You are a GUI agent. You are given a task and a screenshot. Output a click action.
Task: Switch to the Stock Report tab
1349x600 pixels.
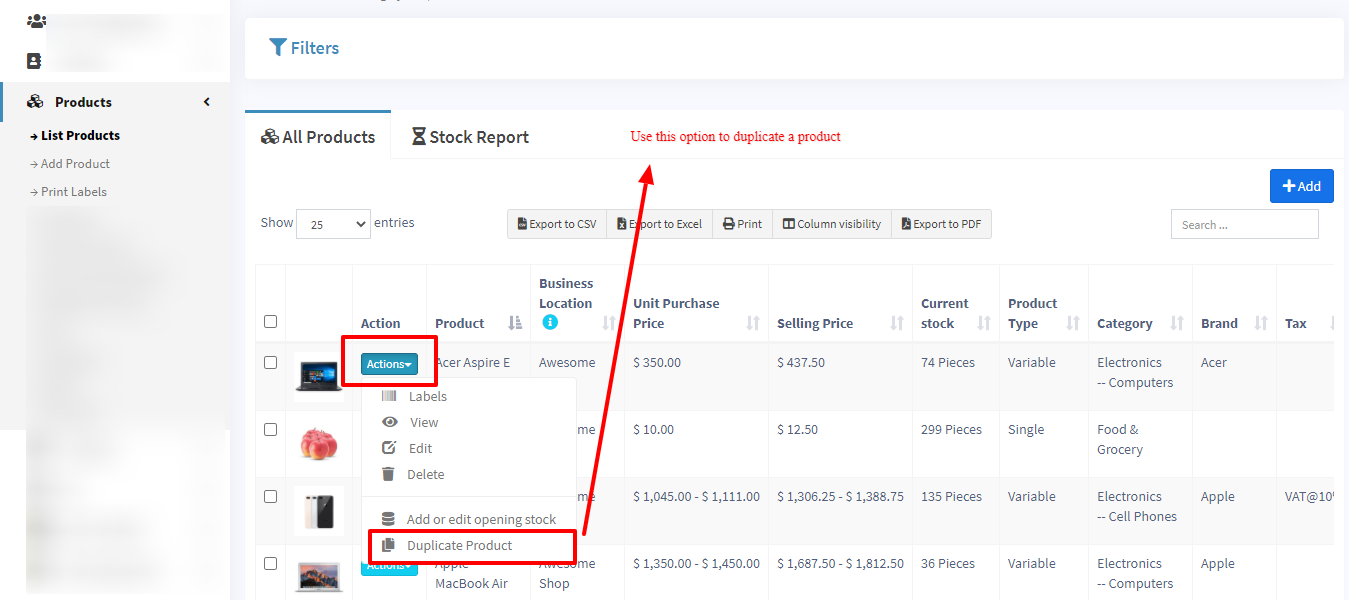[x=469, y=137]
